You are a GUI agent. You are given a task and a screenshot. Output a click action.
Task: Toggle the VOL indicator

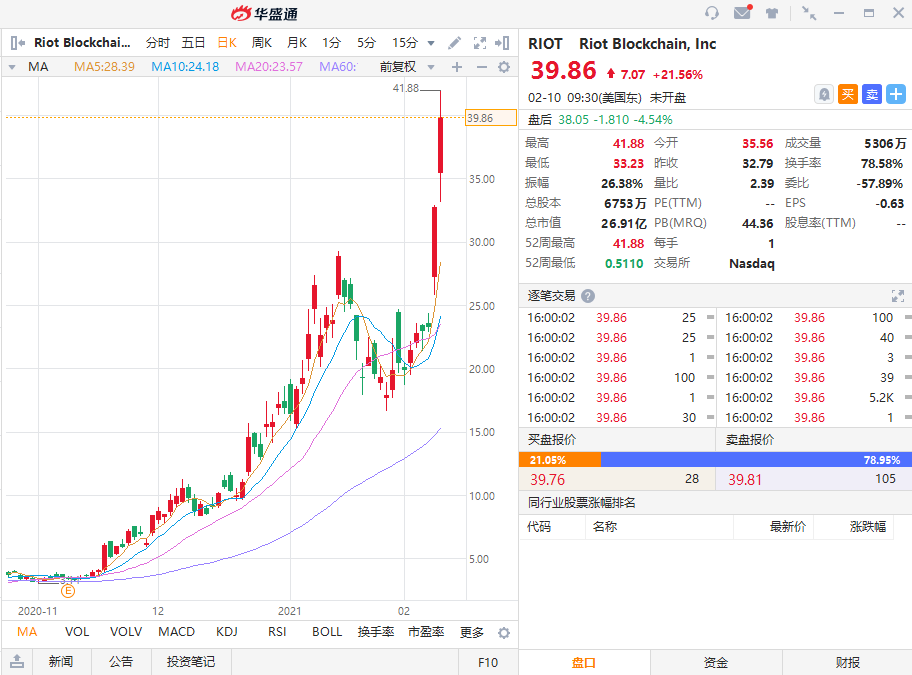tap(77, 632)
